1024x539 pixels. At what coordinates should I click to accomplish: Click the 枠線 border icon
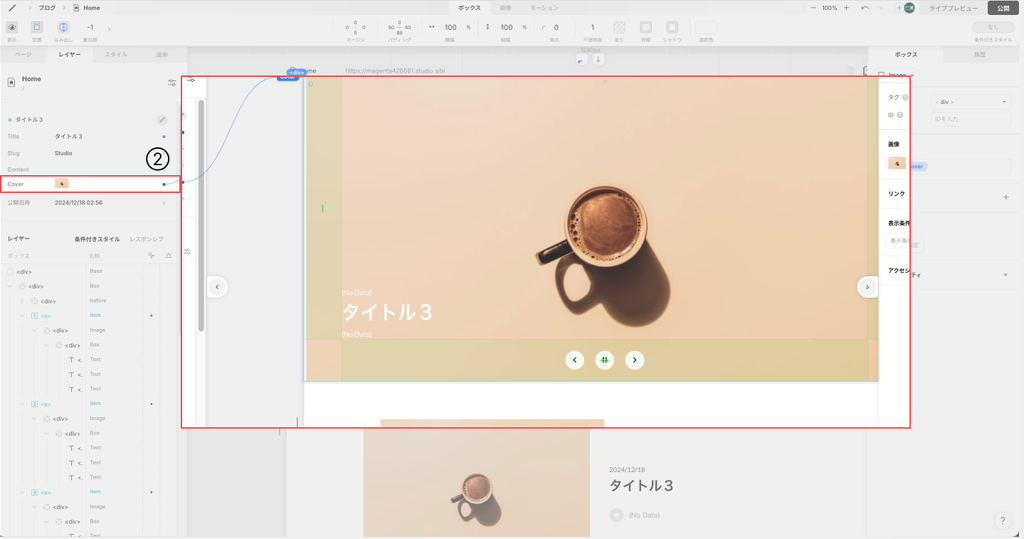[645, 28]
